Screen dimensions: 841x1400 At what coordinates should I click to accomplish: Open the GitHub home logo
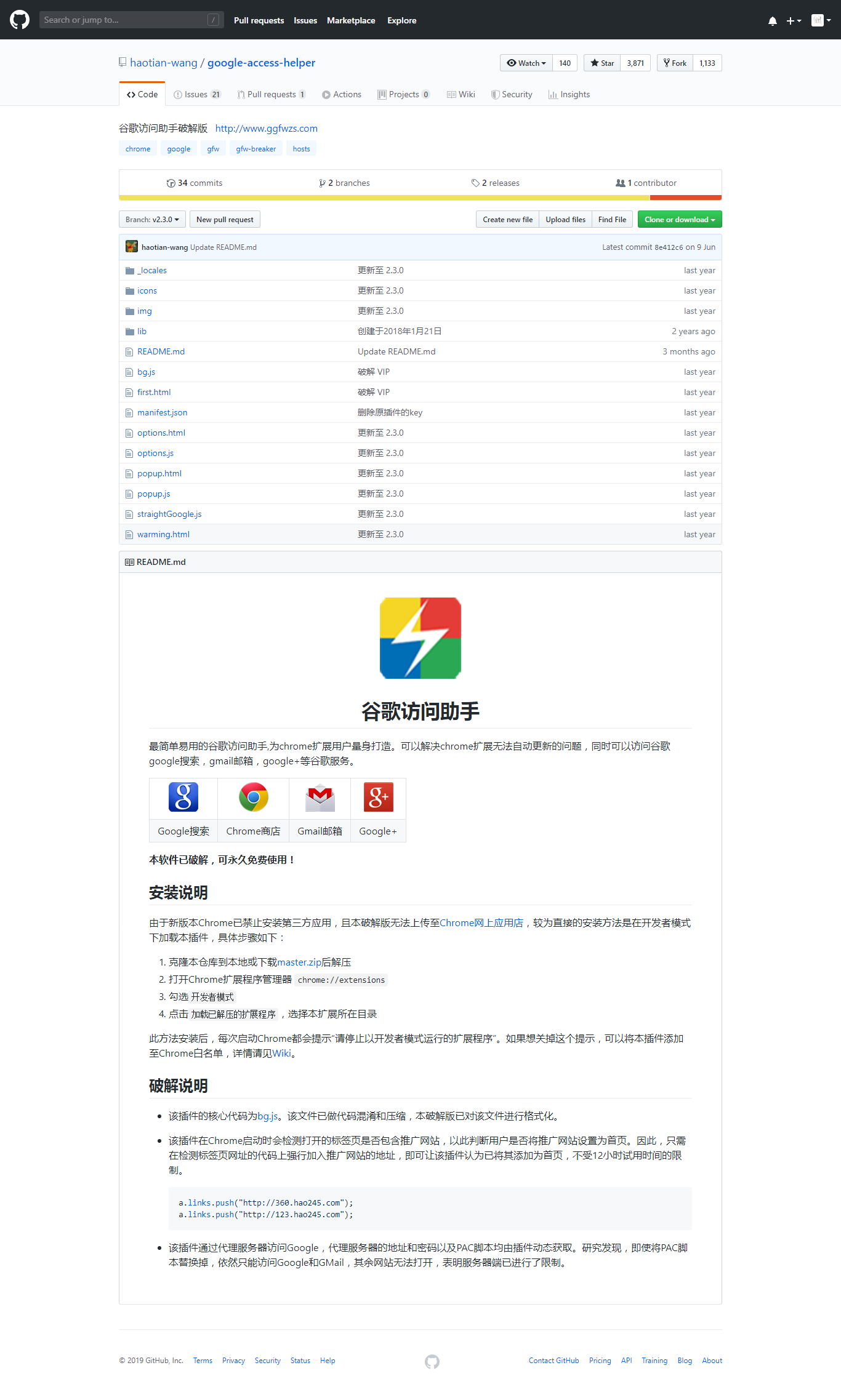(20, 20)
